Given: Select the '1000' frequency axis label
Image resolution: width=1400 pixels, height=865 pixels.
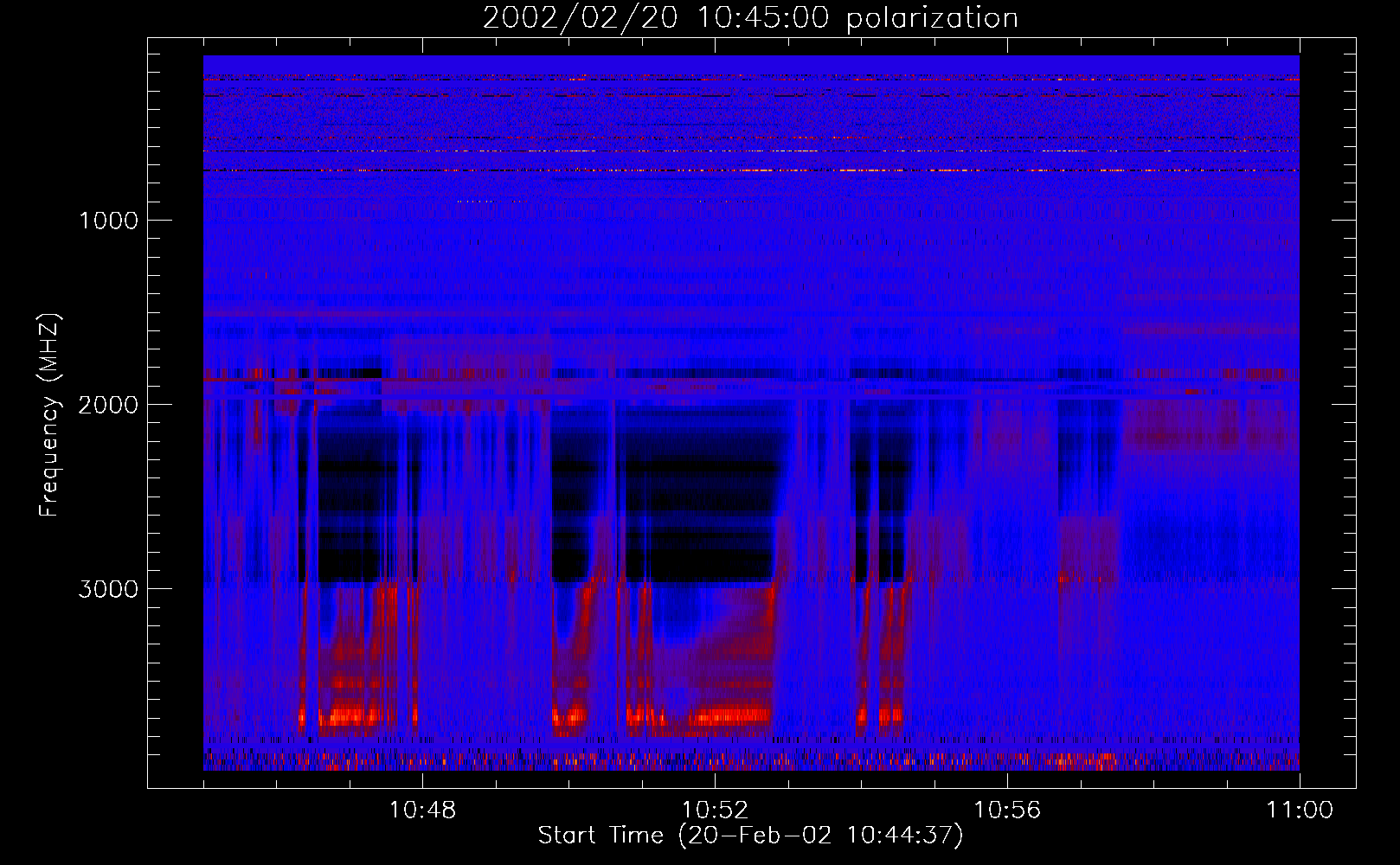Looking at the screenshot, I should (108, 221).
